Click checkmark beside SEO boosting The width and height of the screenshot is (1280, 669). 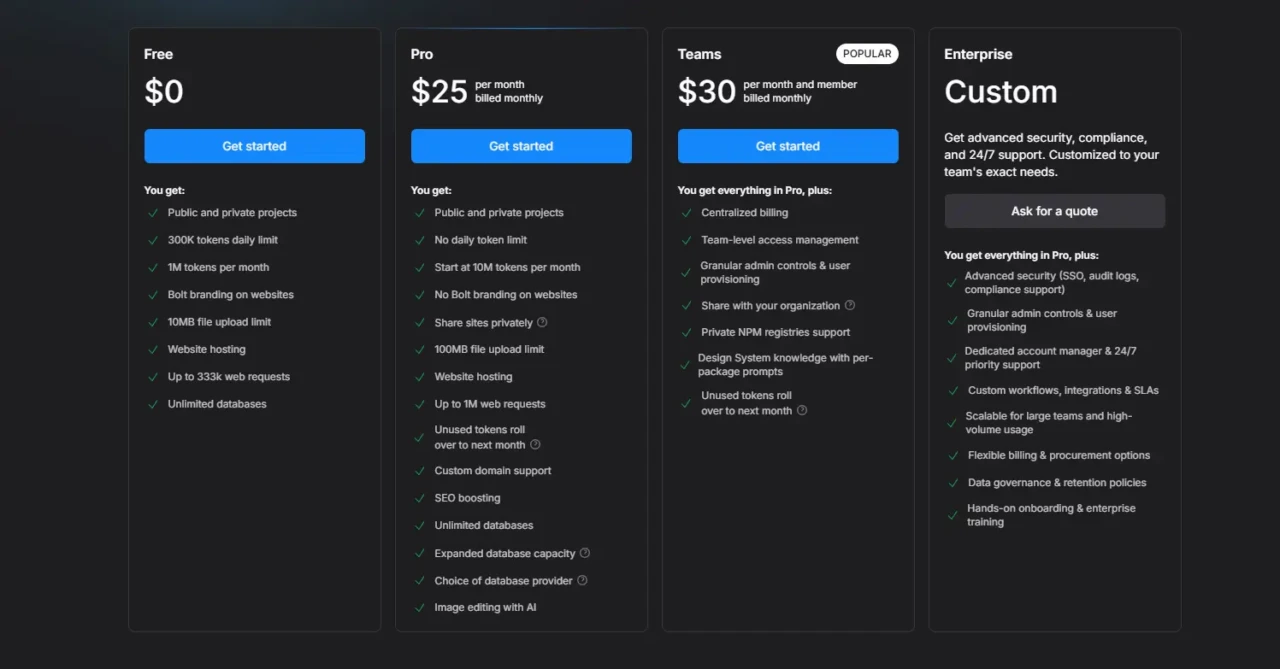(420, 498)
